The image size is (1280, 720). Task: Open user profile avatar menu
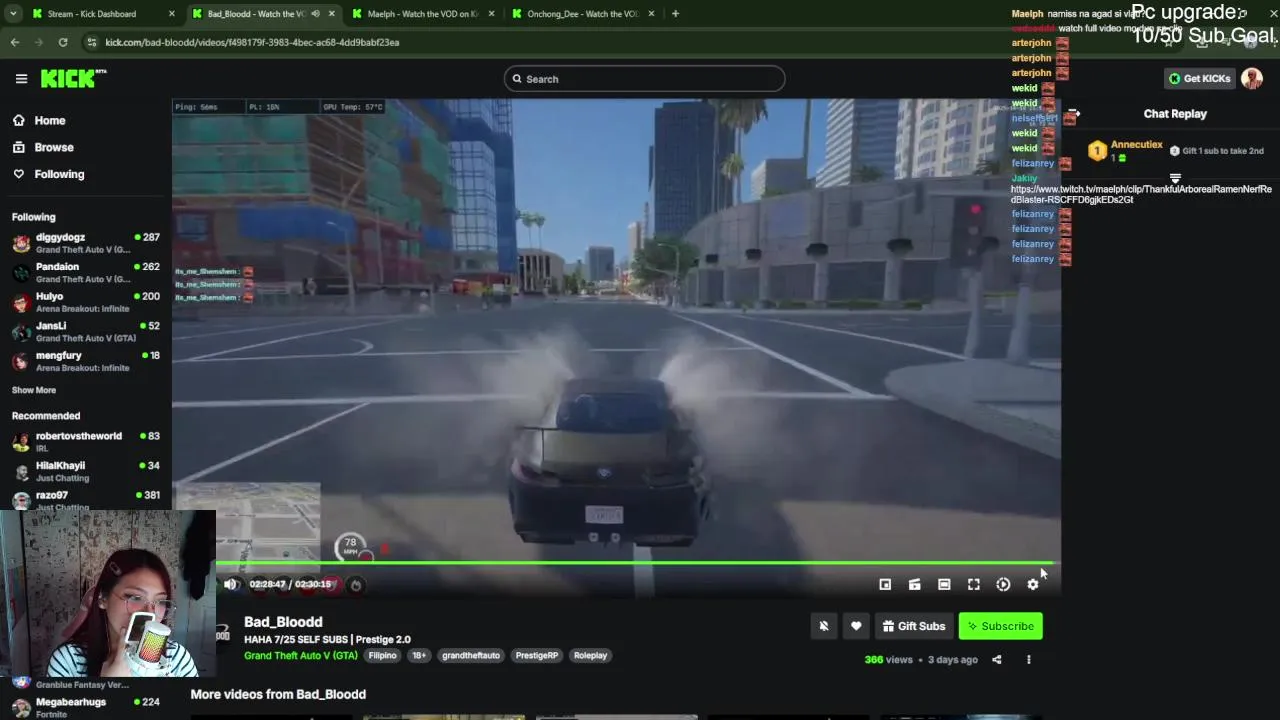click(x=1252, y=78)
